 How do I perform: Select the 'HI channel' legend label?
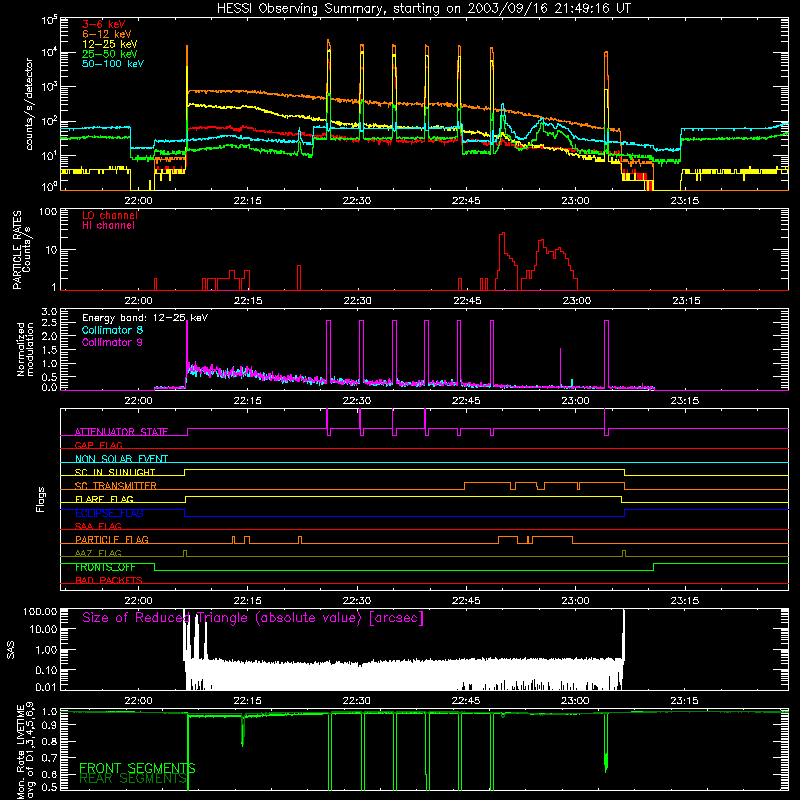pos(109,226)
